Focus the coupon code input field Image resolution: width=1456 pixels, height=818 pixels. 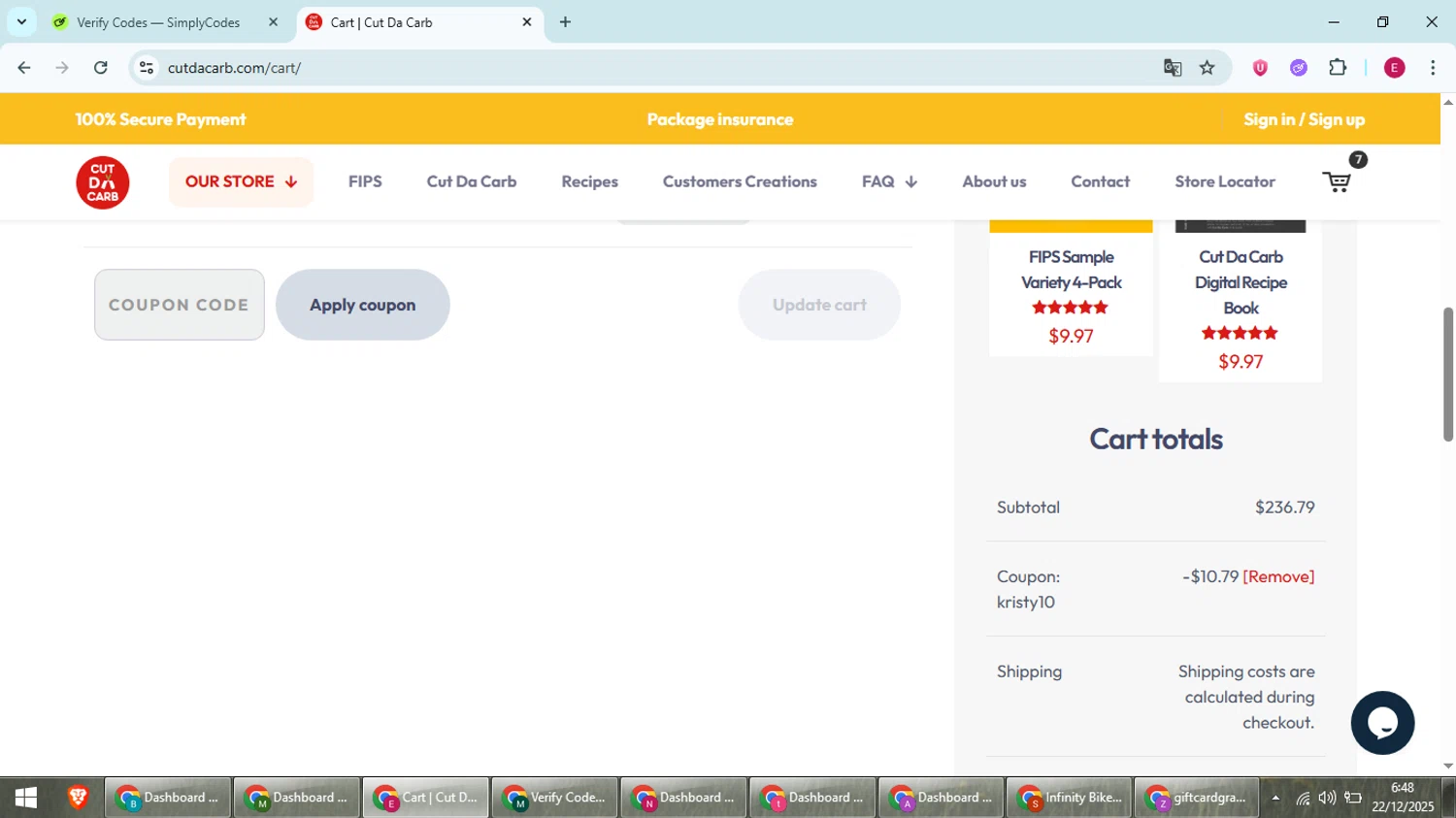(180, 305)
